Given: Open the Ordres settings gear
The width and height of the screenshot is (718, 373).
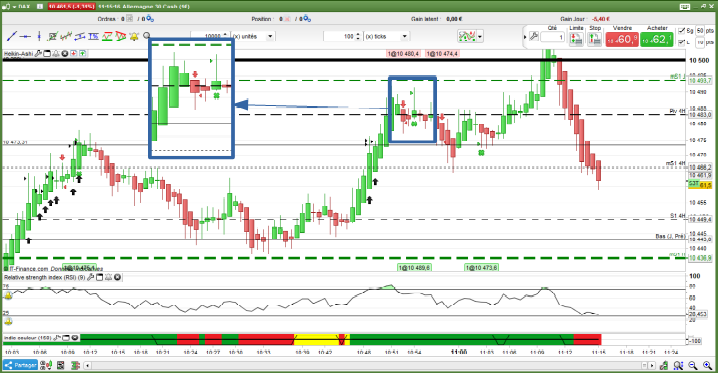Looking at the screenshot, I should click(x=150, y=19).
